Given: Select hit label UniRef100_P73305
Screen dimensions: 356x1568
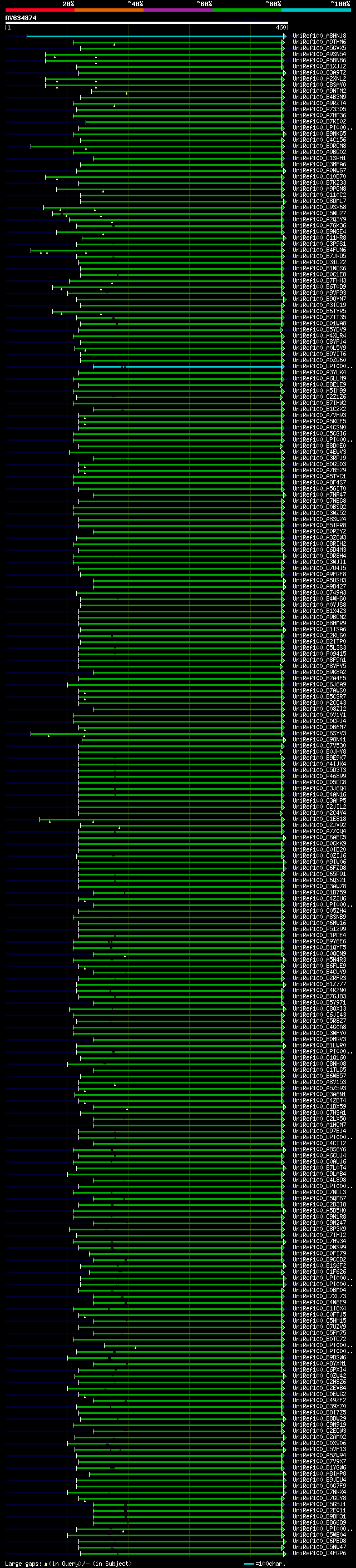Looking at the screenshot, I should tap(319, 109).
